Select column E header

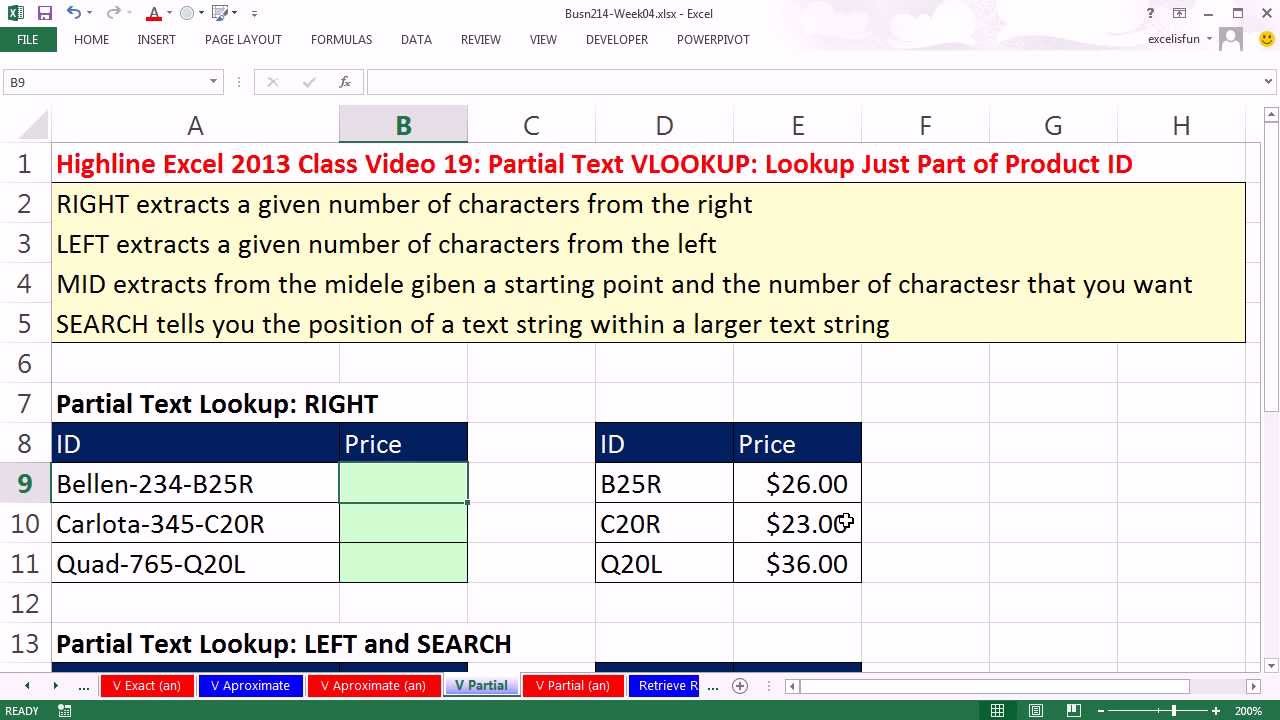tap(797, 125)
